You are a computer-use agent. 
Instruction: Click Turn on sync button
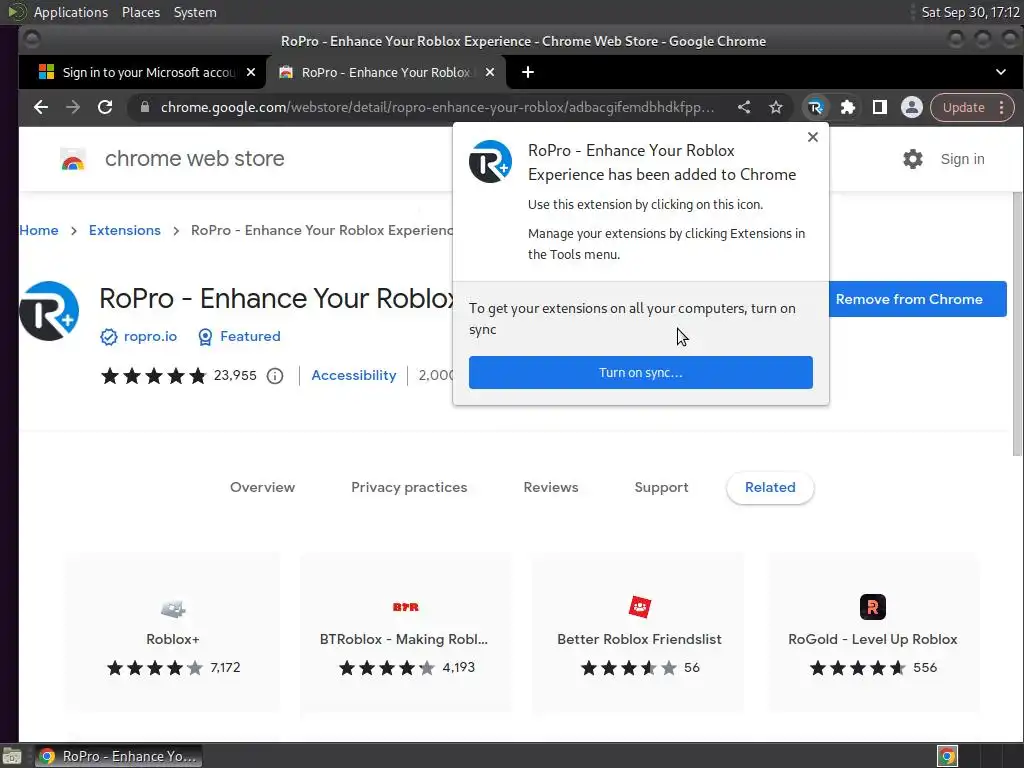pyautogui.click(x=641, y=372)
